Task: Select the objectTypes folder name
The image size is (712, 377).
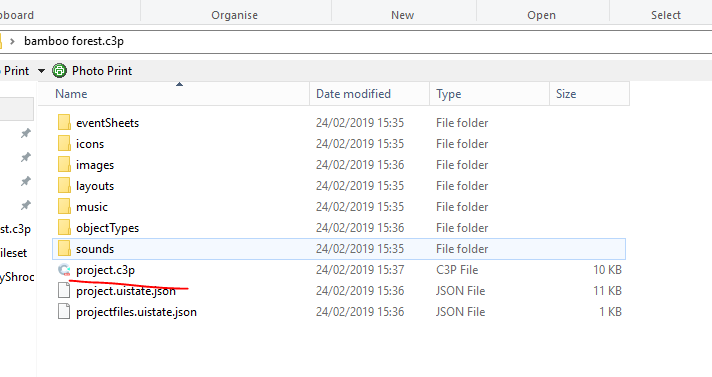Action: click(x=108, y=228)
